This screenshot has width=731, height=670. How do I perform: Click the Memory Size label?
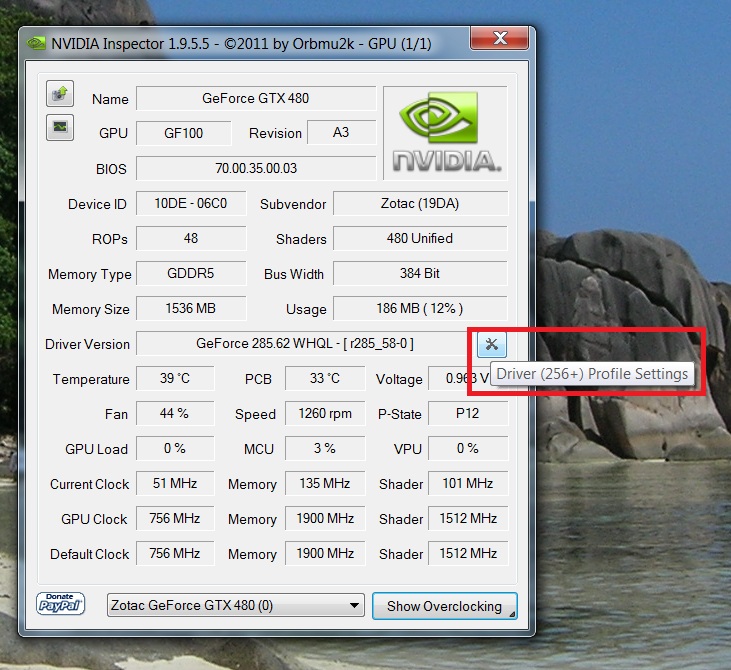[90, 309]
